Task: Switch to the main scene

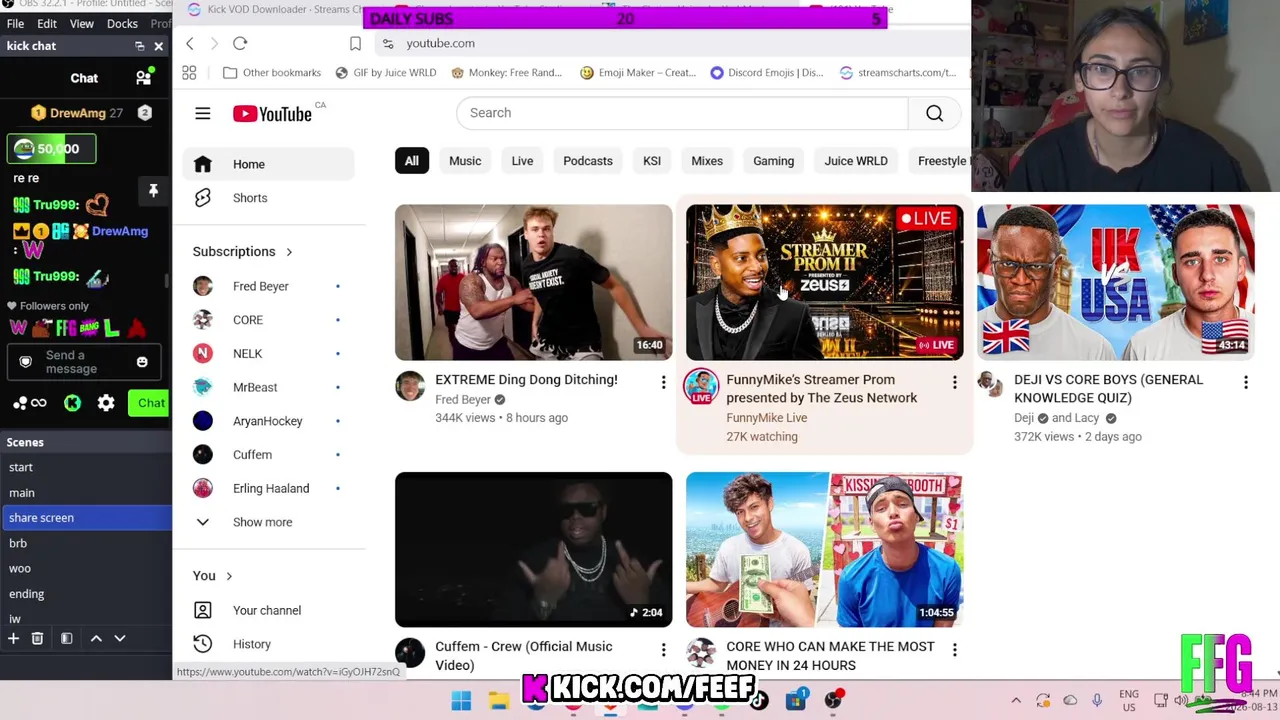Action: pyautogui.click(x=86, y=493)
